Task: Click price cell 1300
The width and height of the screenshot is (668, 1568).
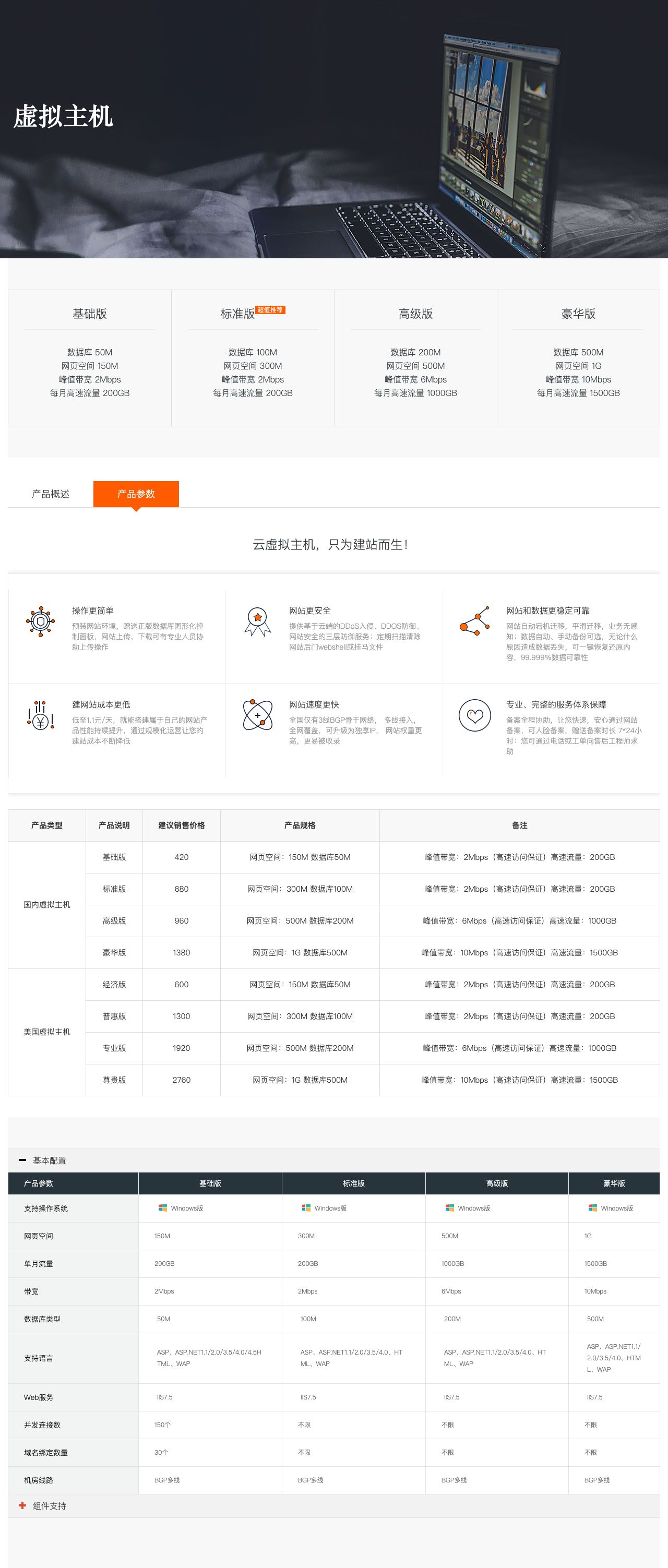Action: pyautogui.click(x=182, y=1016)
